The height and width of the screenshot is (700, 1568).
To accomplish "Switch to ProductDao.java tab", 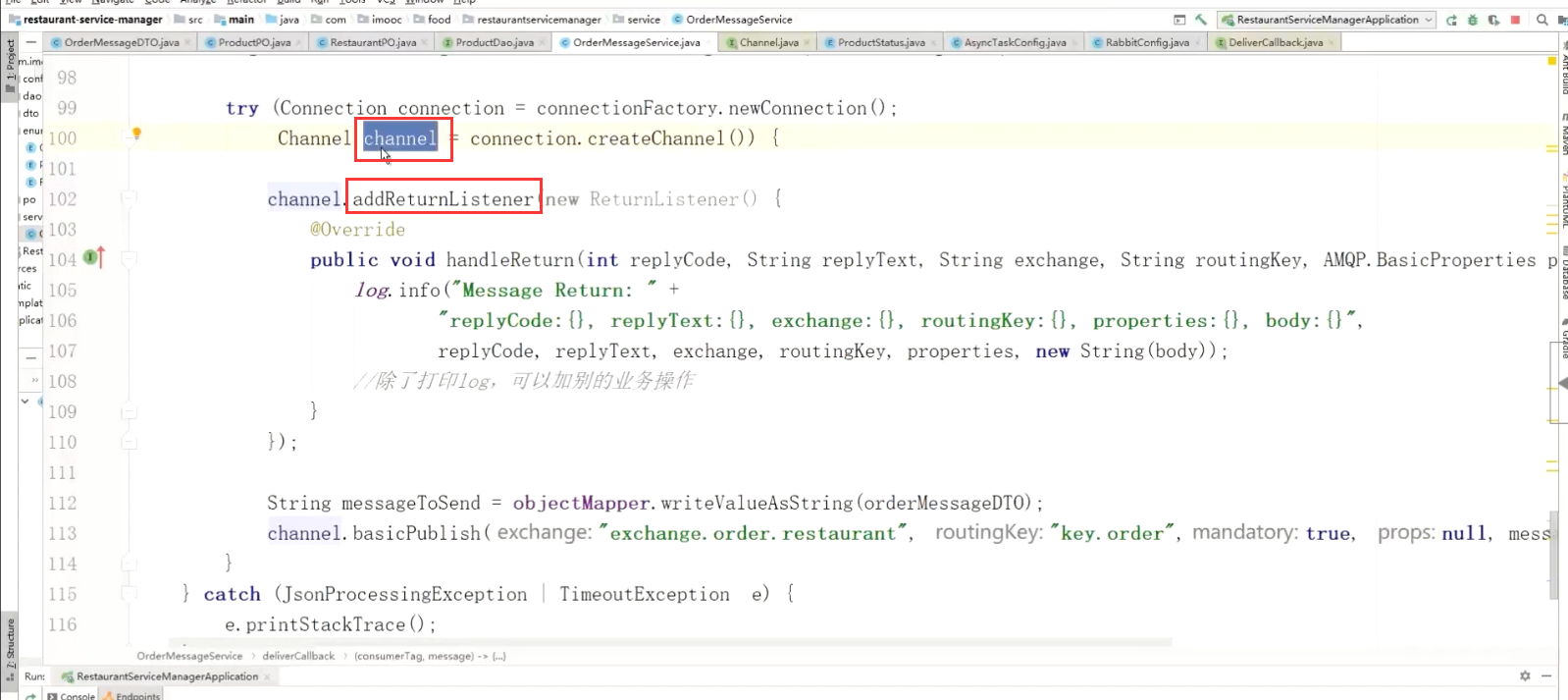I will coord(495,42).
